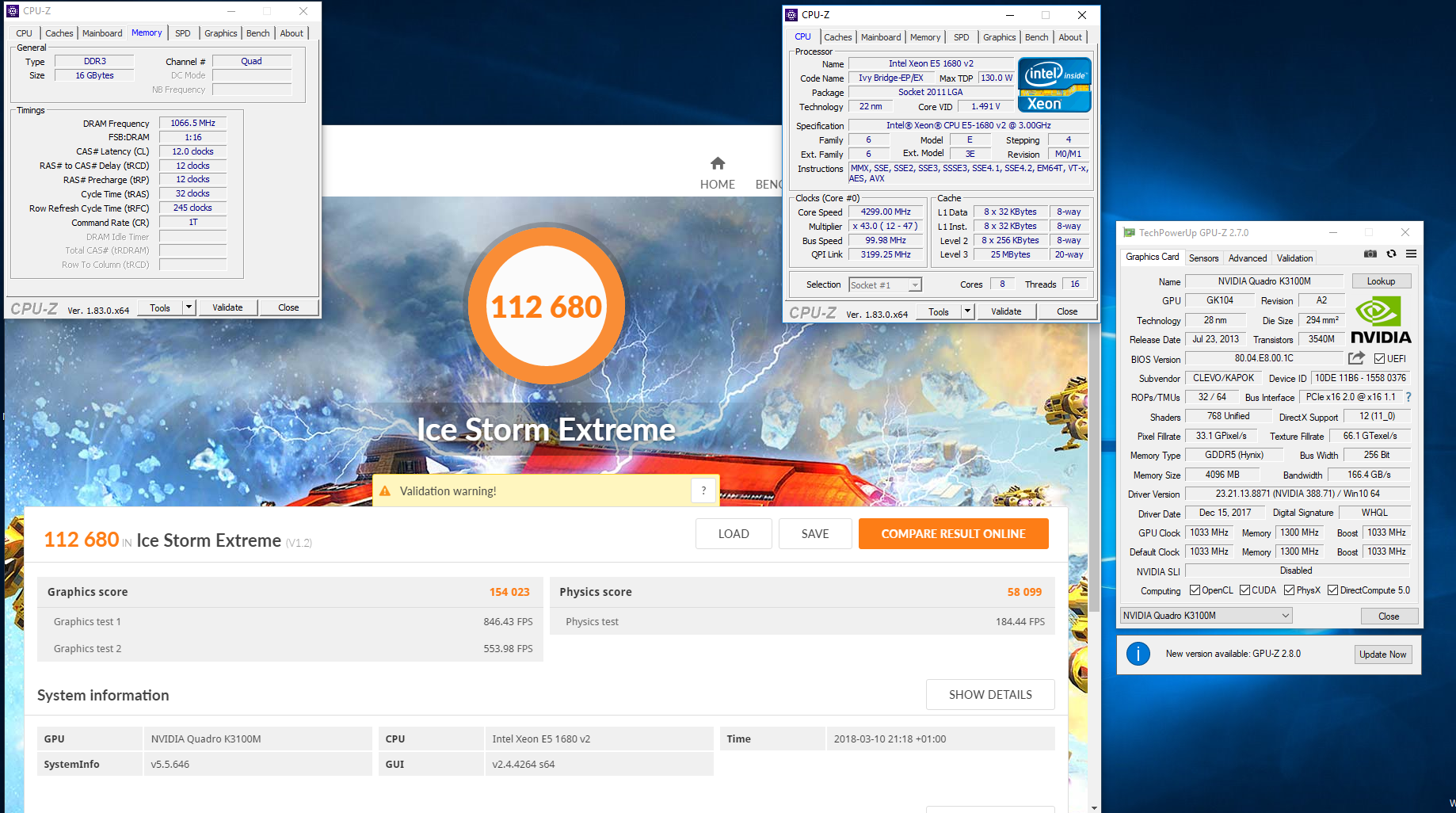1456x813 pixels.
Task: Click Validate in right CPU-Z window
Action: [x=1006, y=311]
